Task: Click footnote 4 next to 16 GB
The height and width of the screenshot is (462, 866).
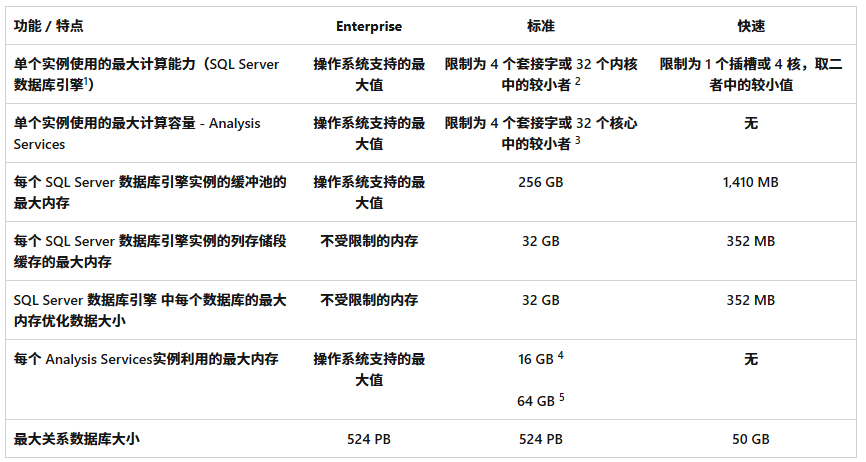Action: (x=561, y=354)
